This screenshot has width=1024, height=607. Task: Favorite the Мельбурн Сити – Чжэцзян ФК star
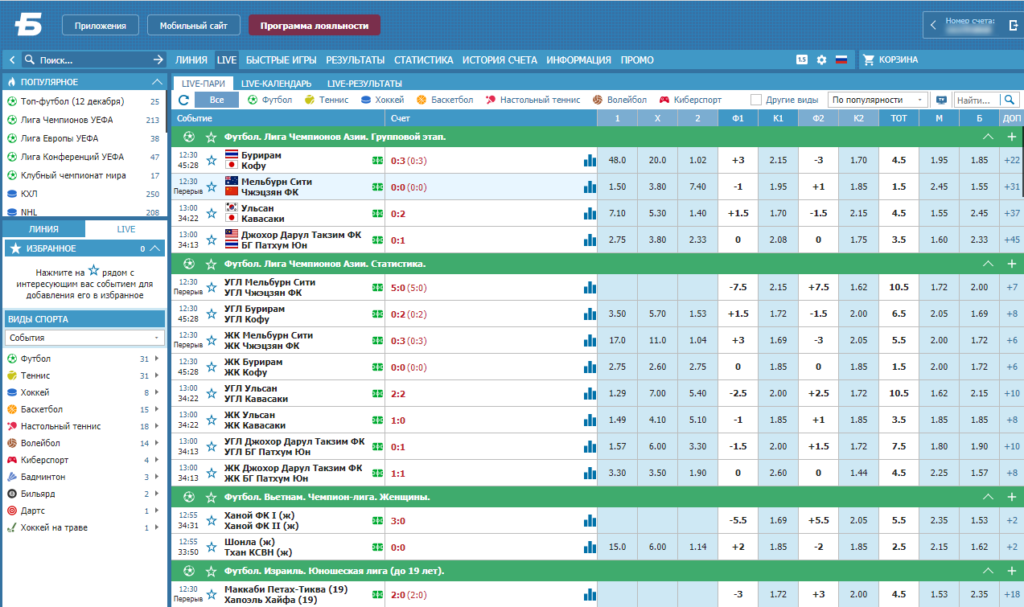tap(211, 187)
